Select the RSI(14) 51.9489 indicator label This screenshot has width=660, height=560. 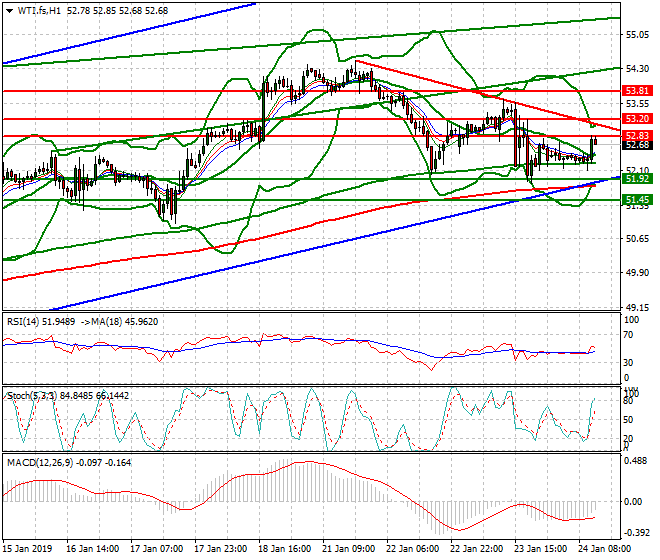41,322
